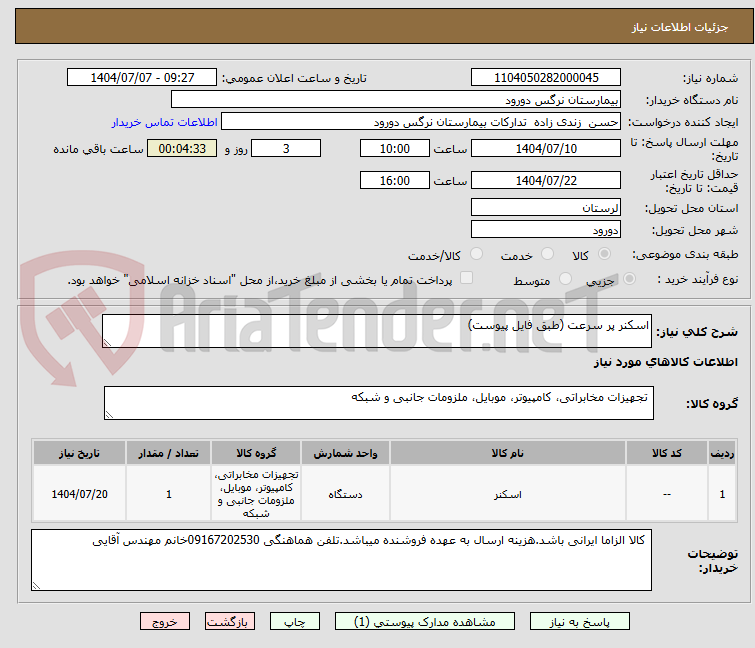Click the اسکنر item name cell
Viewport: 755px width, 648px height.
508,494
